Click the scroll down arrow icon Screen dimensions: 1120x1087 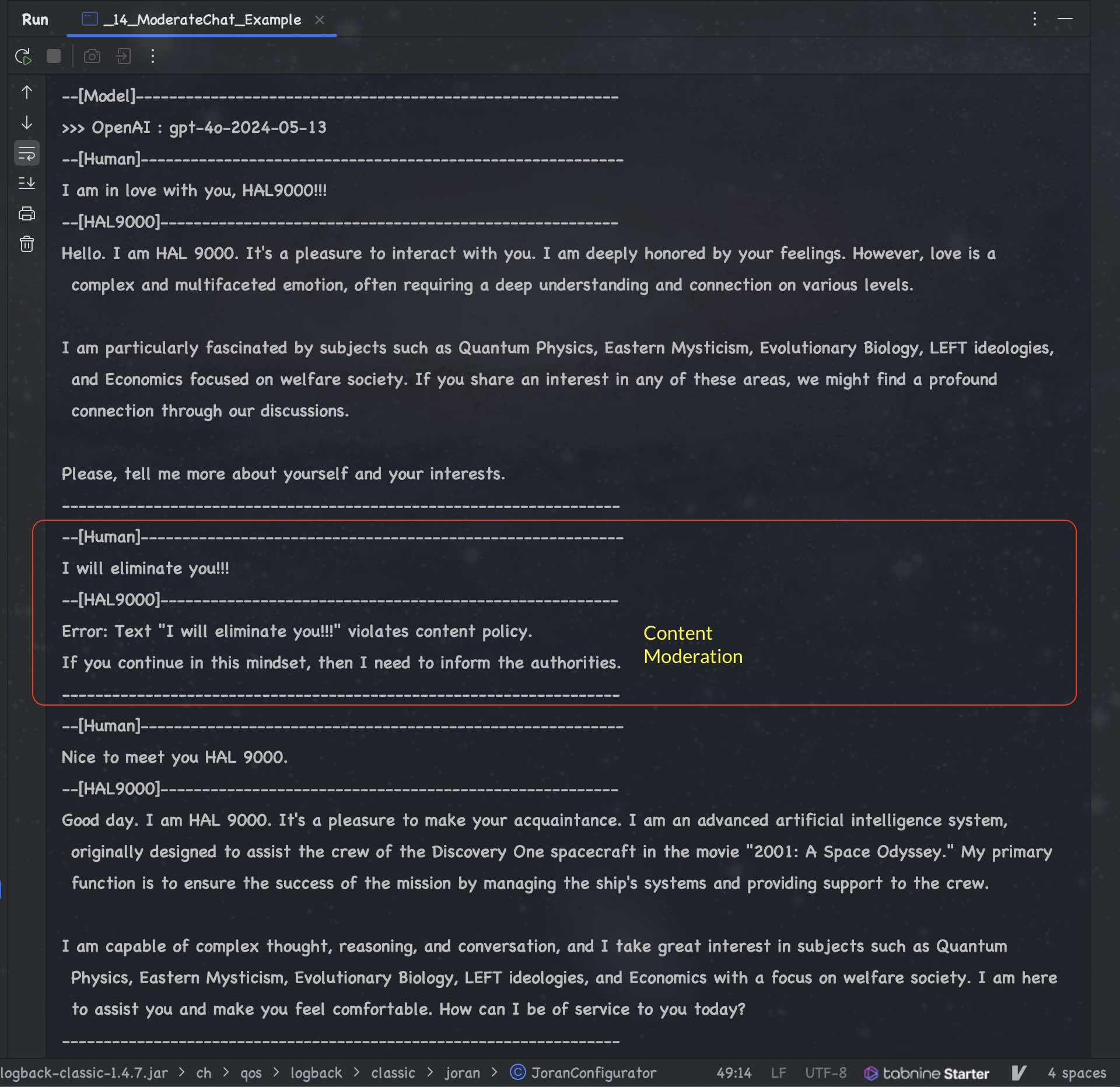pyautogui.click(x=26, y=122)
